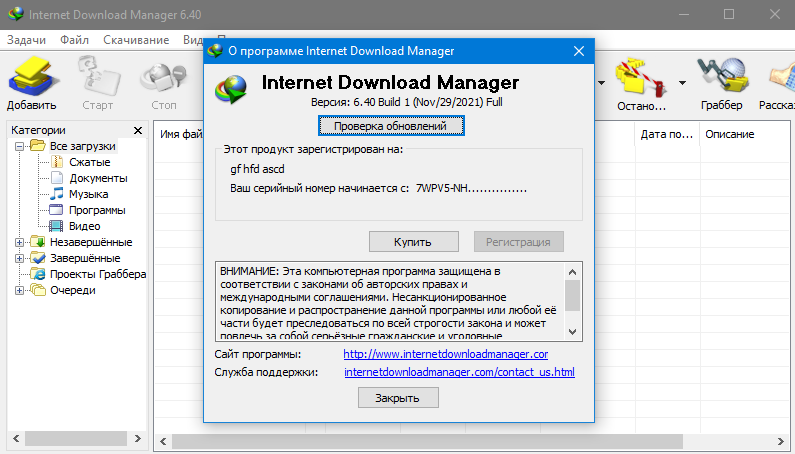The width and height of the screenshot is (795, 454).
Task: Click the Документы category page icon
Action: point(57,178)
